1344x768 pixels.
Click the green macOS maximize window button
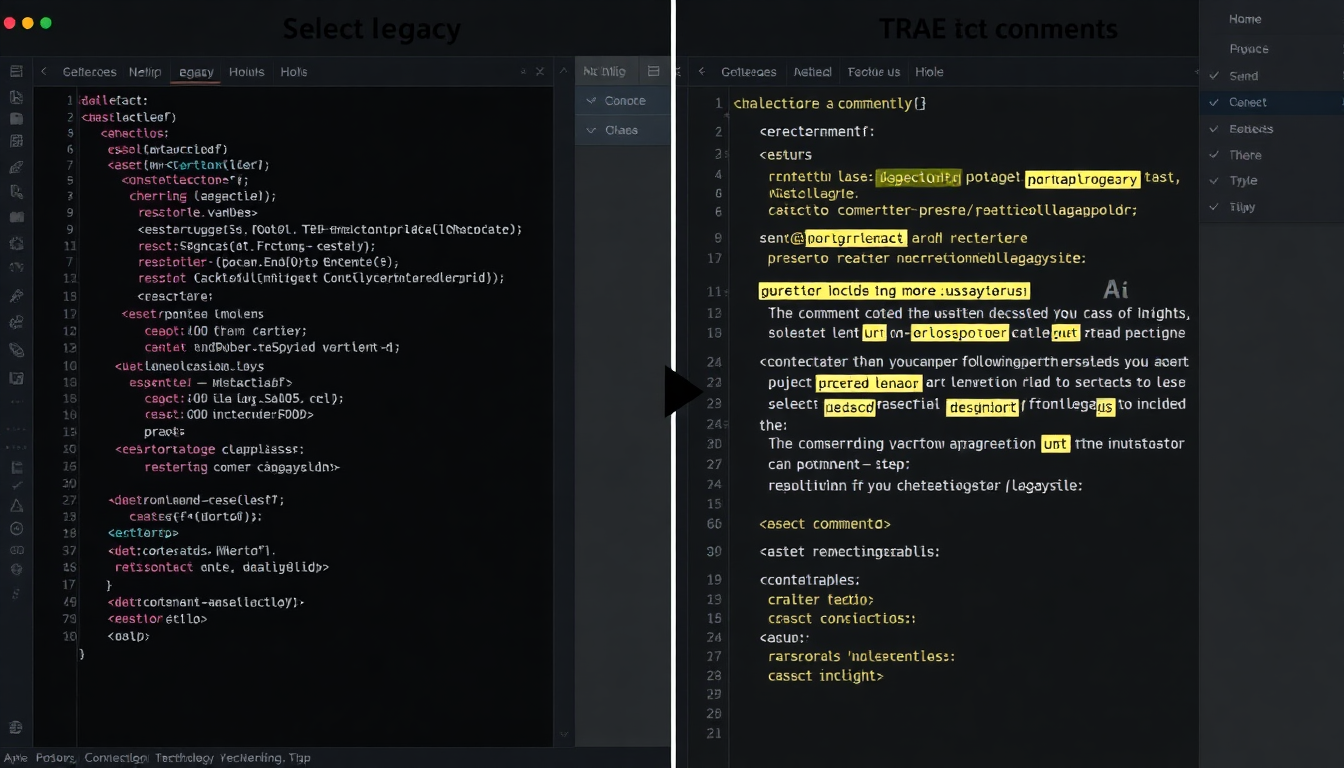pos(46,23)
